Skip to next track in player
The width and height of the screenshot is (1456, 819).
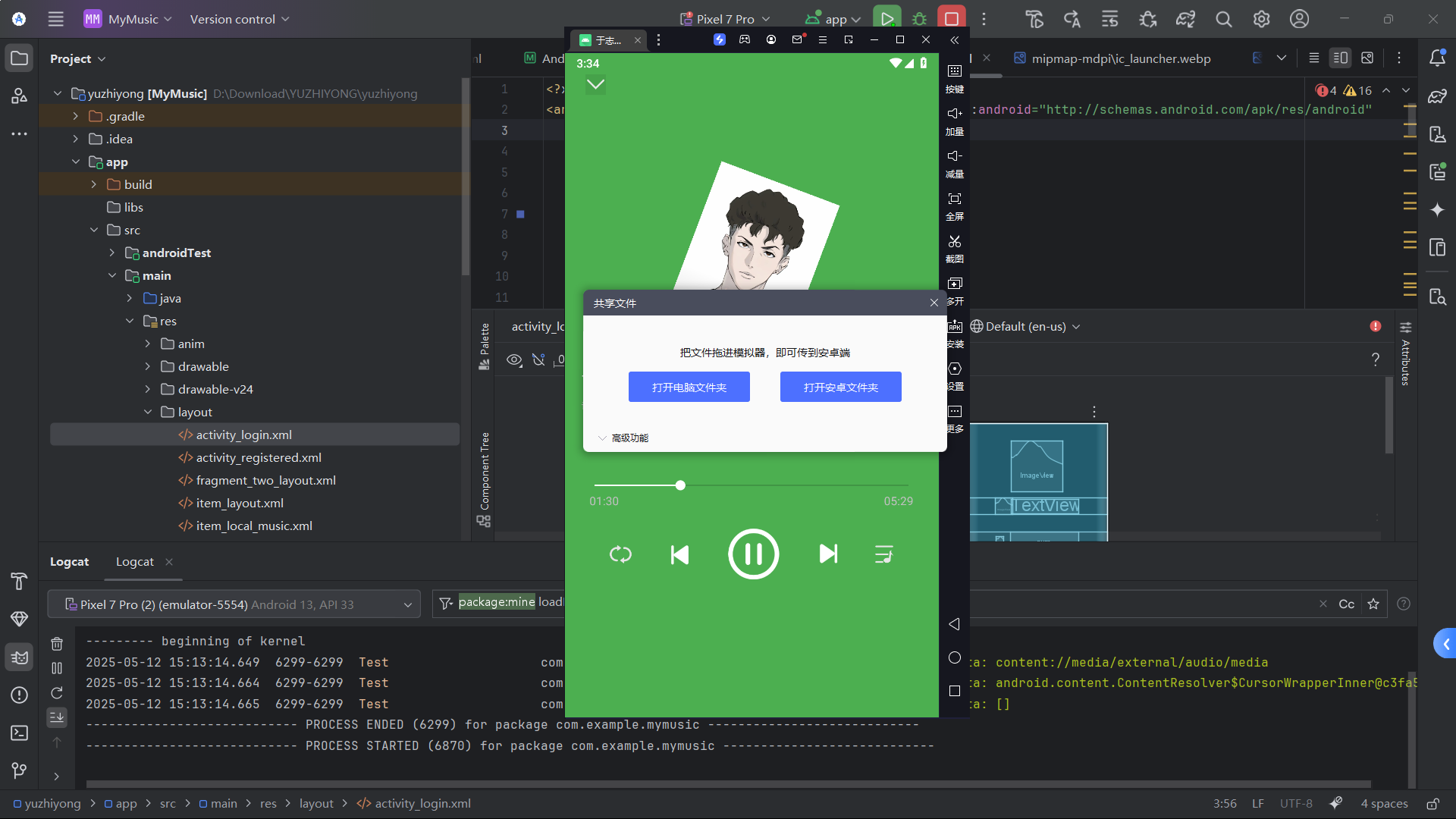coord(828,554)
